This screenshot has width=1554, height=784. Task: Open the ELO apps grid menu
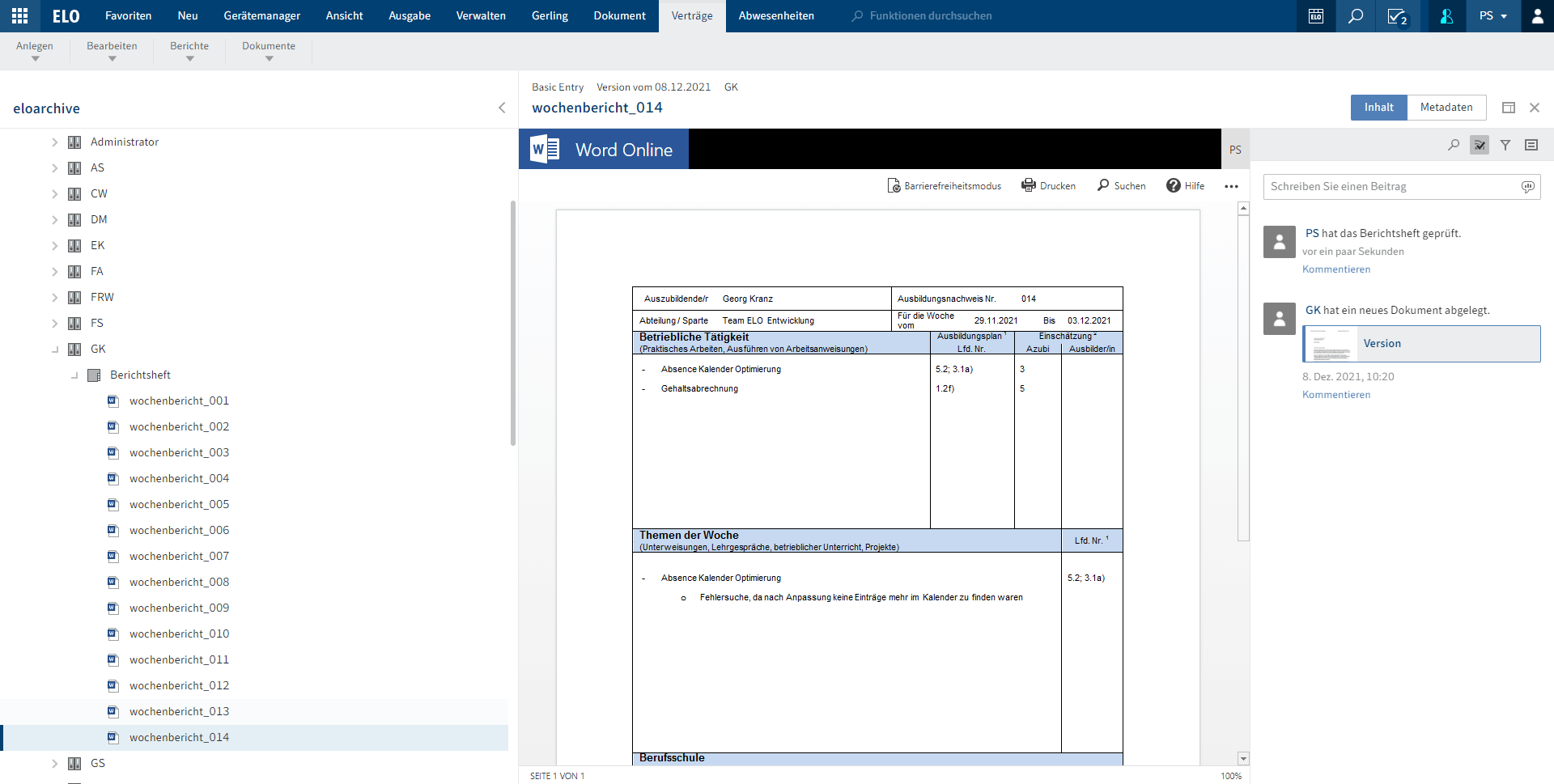(20, 16)
